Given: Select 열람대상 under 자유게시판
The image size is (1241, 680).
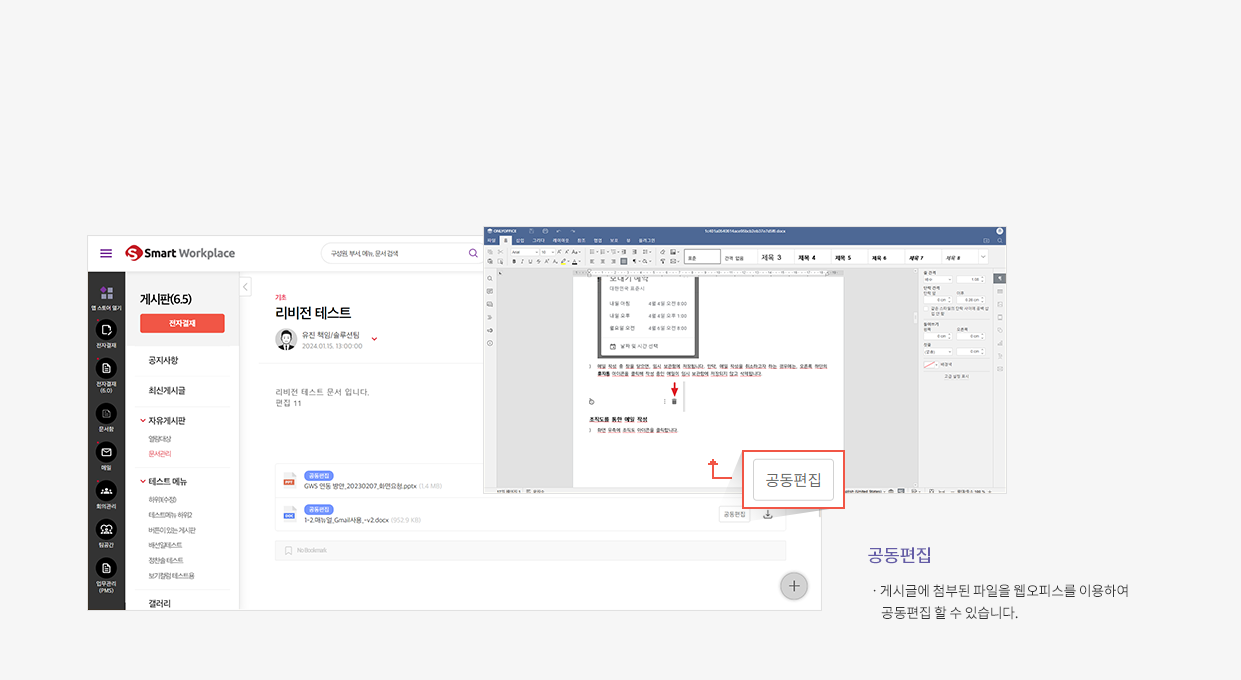Looking at the screenshot, I should tap(160, 439).
